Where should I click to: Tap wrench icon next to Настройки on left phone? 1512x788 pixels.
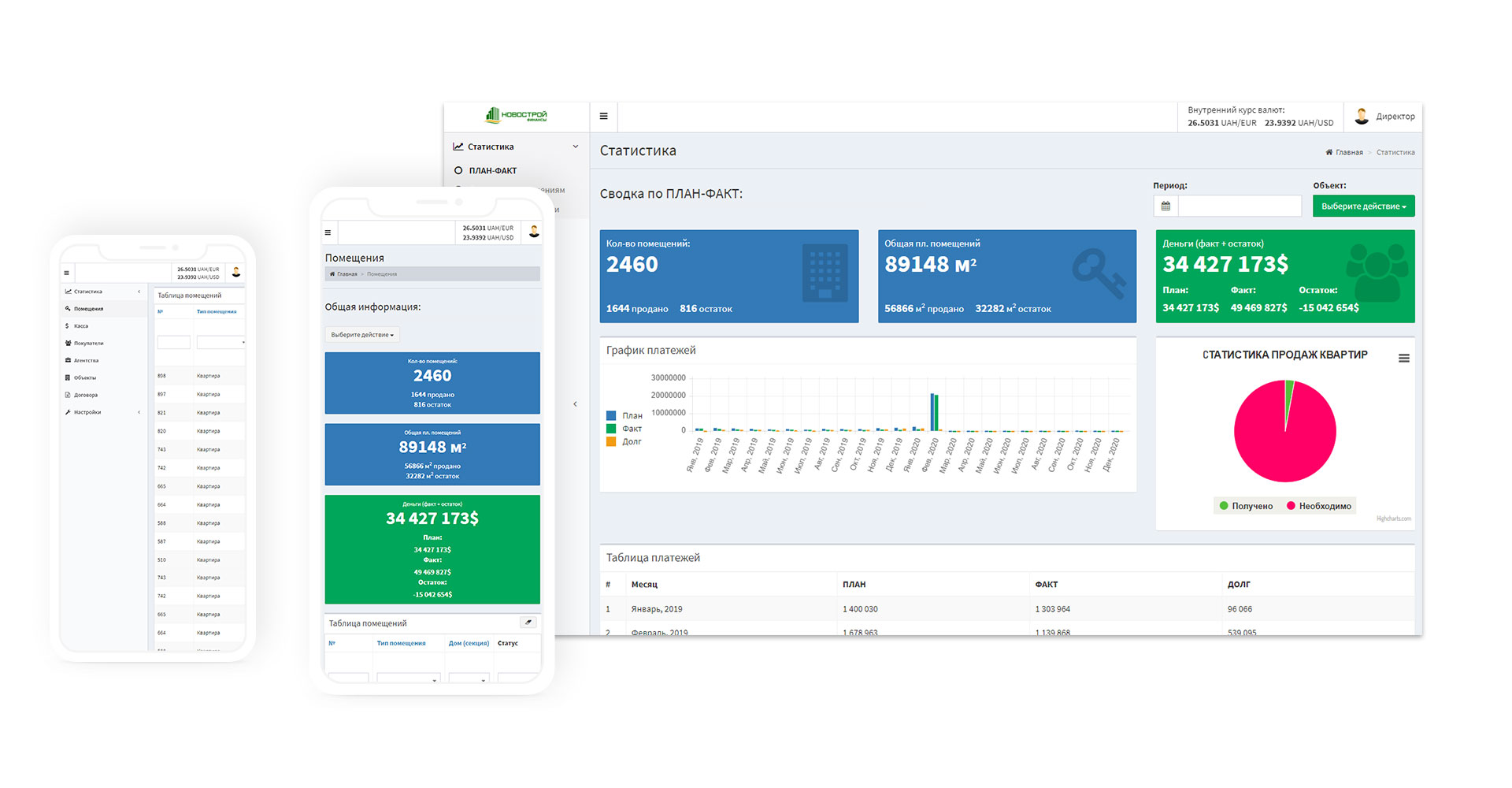[x=68, y=412]
